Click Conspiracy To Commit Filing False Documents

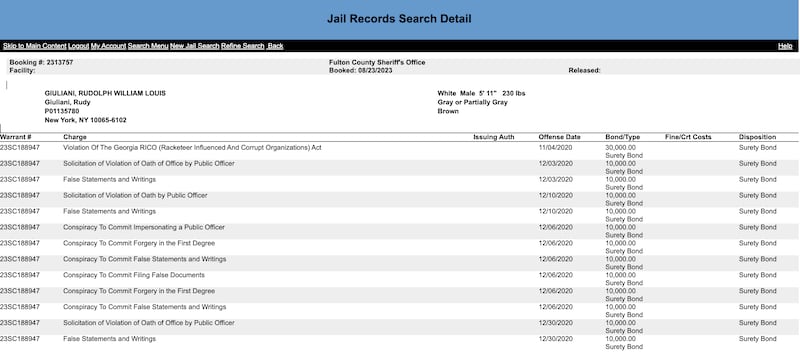pos(134,275)
